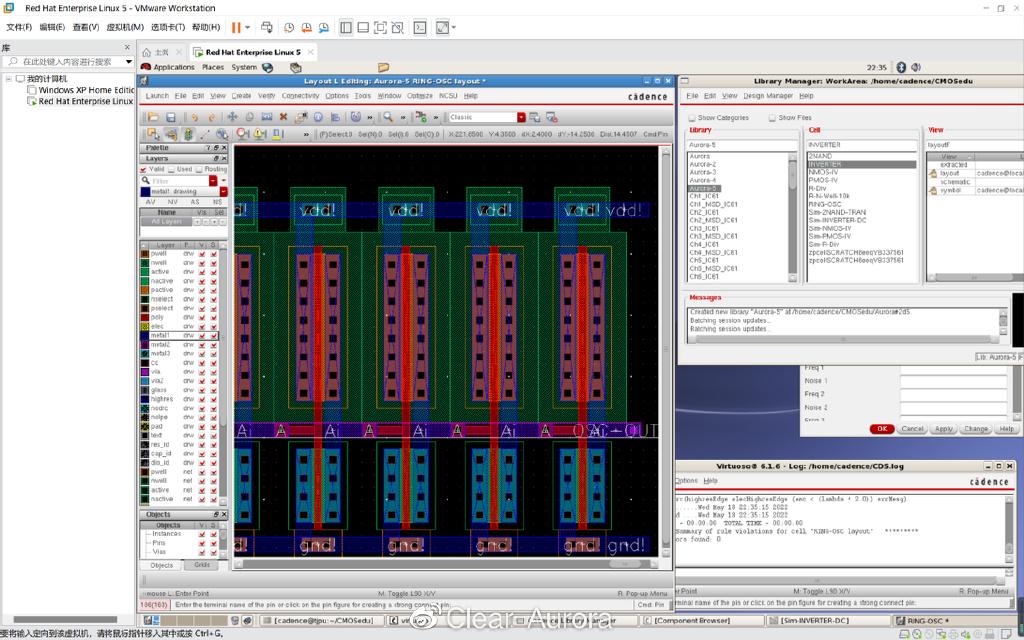The image size is (1024, 640).
Task: Click the Create Instance icon with green plus
Action: coord(421,118)
